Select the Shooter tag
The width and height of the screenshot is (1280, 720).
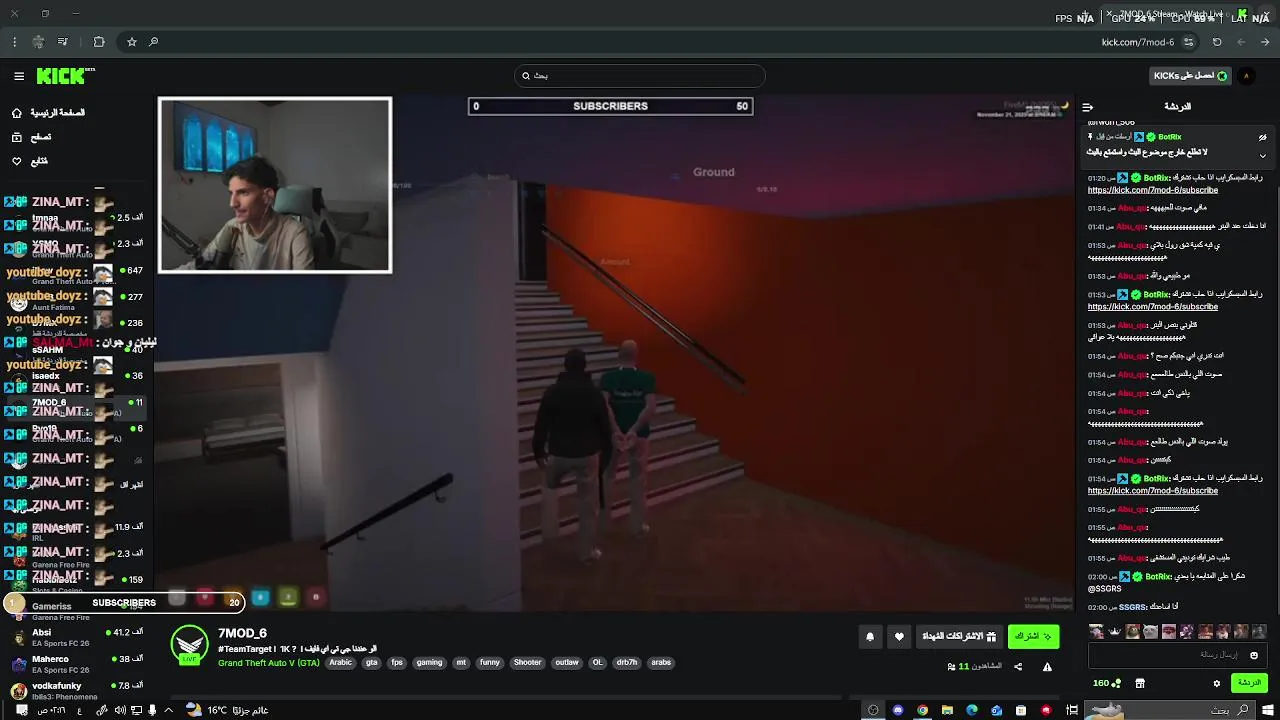point(527,662)
